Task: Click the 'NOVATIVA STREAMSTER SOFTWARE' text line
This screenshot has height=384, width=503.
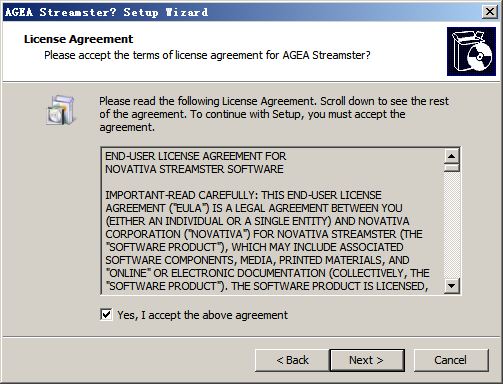Action: coord(194,169)
